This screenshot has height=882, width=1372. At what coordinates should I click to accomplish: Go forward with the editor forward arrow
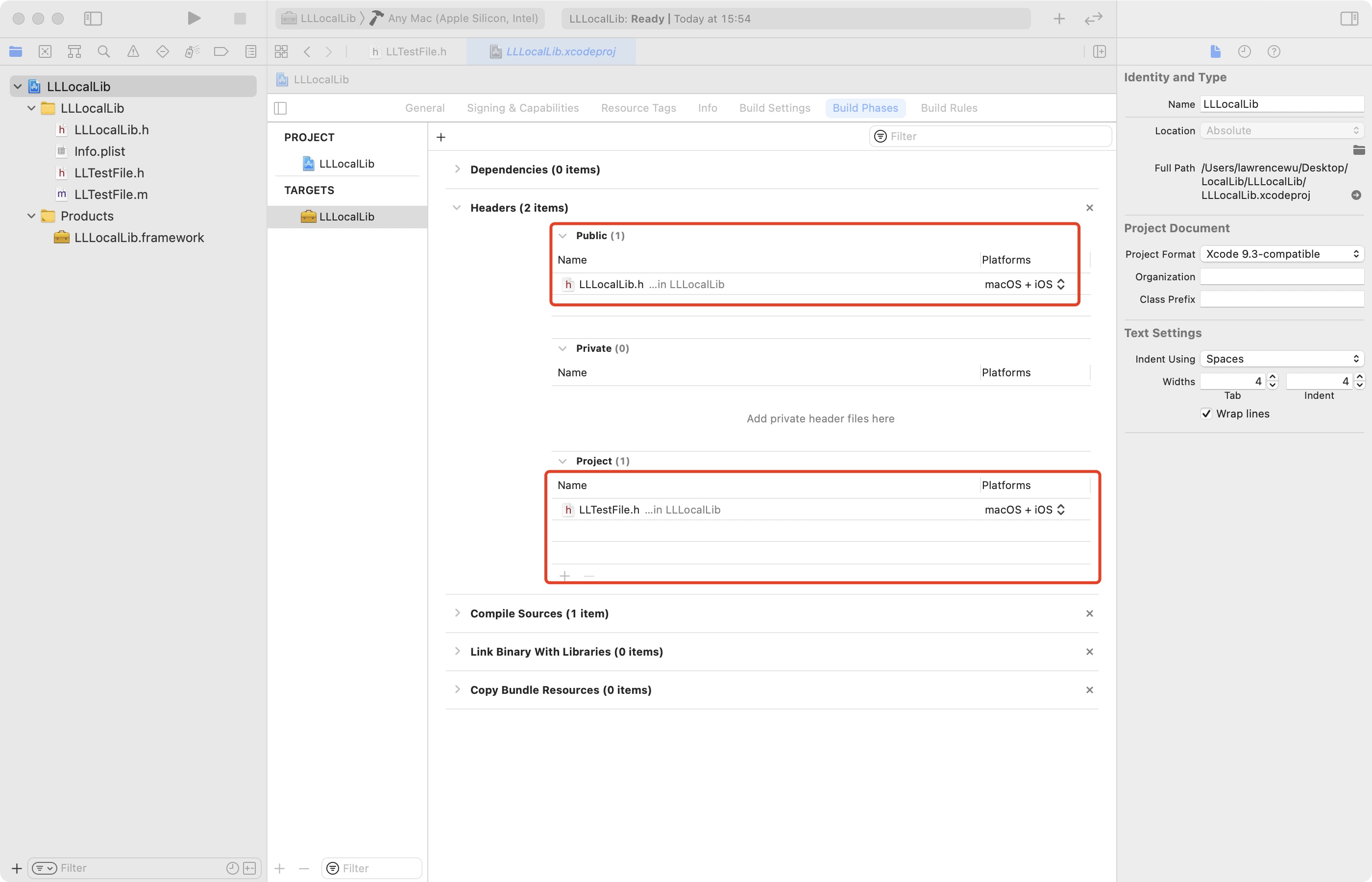click(329, 51)
